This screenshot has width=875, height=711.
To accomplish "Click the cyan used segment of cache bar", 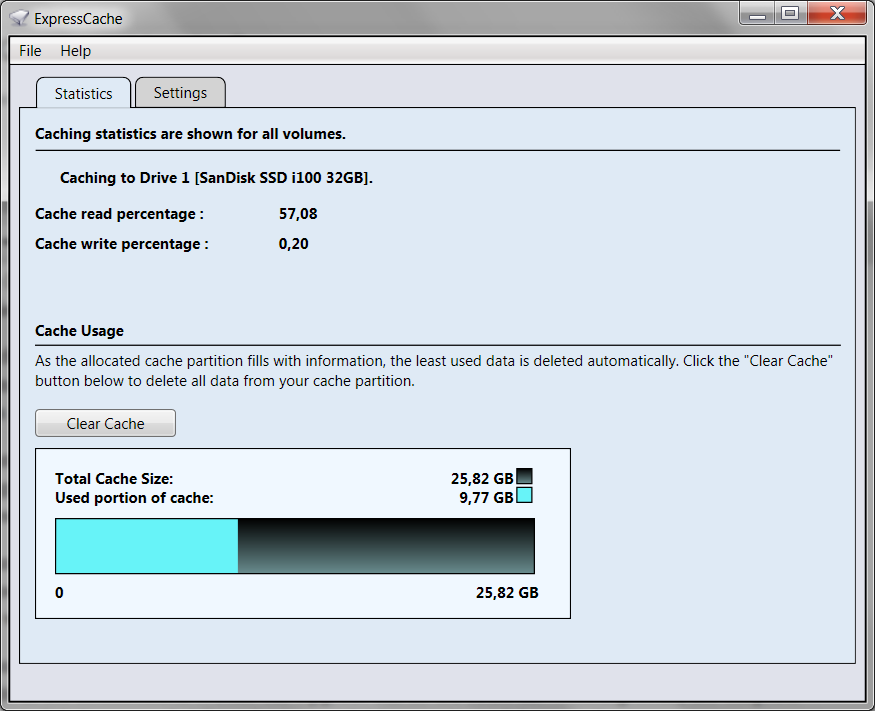I will pyautogui.click(x=147, y=546).
